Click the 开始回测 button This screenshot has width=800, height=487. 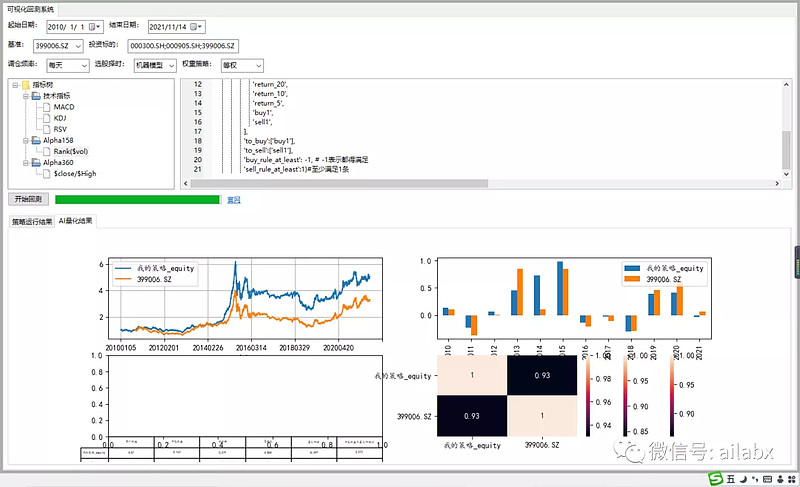[x=28, y=199]
